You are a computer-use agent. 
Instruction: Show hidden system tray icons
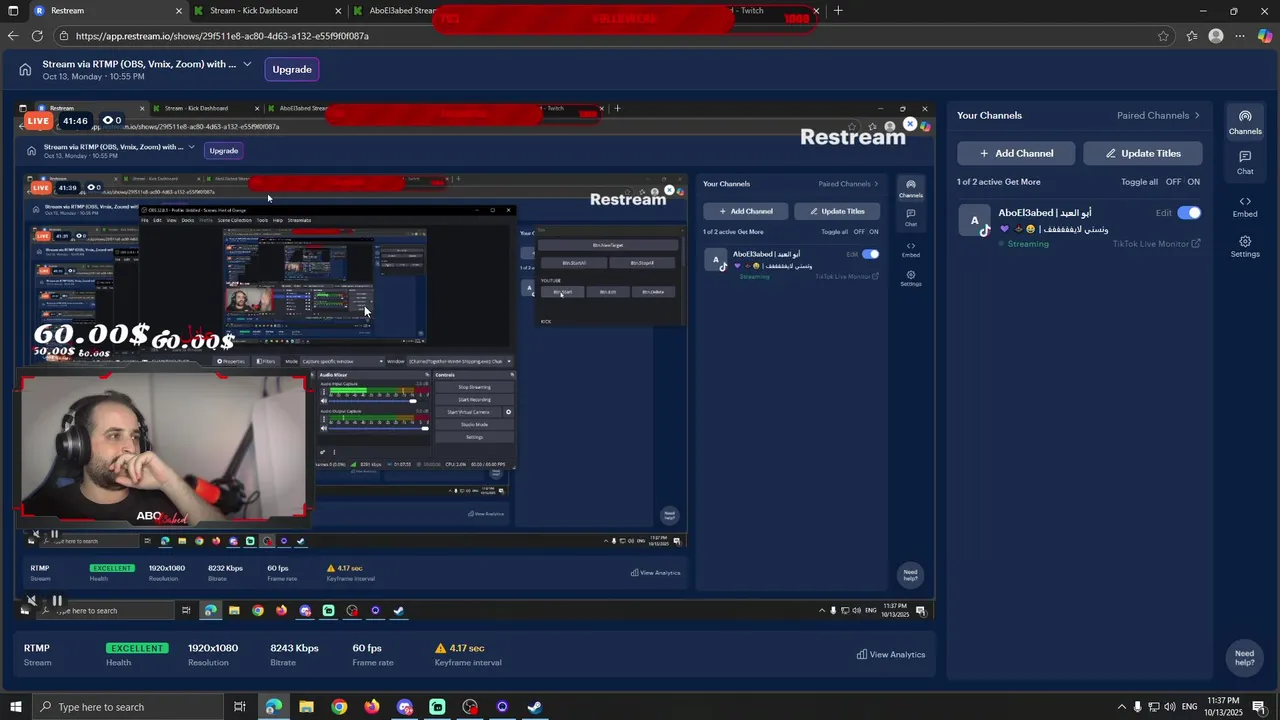1122,707
